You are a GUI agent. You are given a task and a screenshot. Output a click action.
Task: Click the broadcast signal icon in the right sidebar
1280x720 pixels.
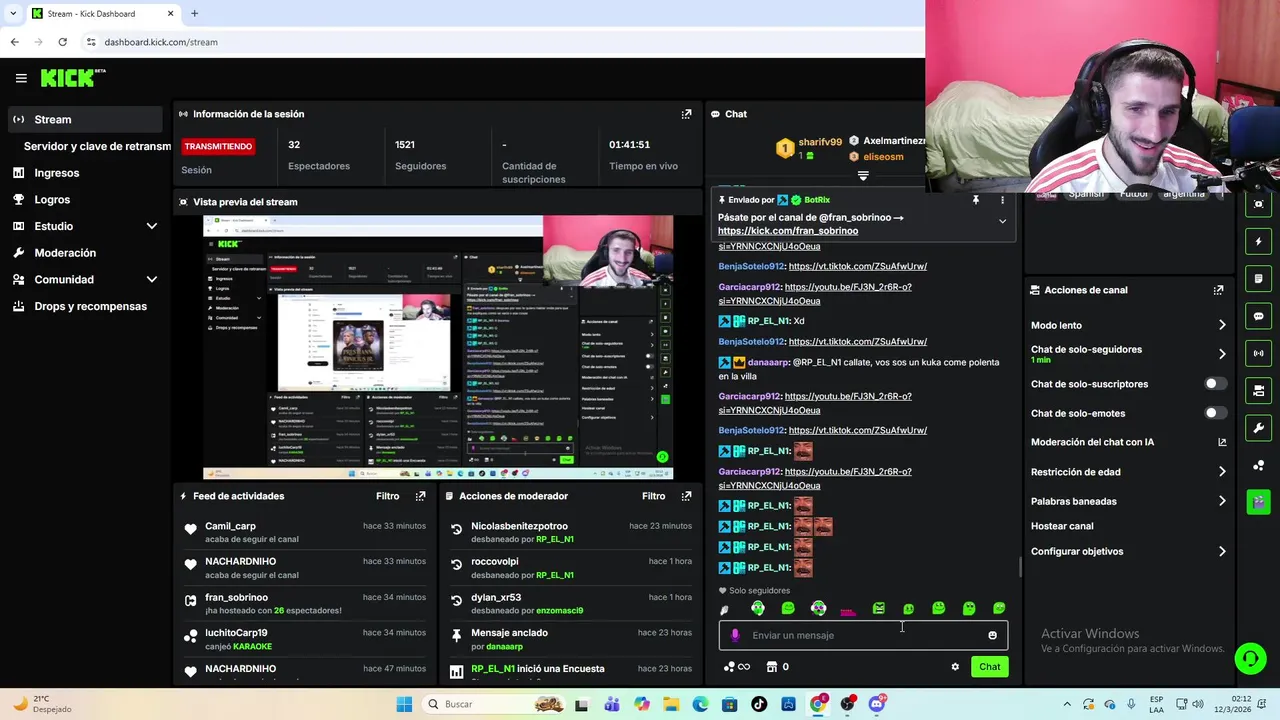click(x=1258, y=353)
